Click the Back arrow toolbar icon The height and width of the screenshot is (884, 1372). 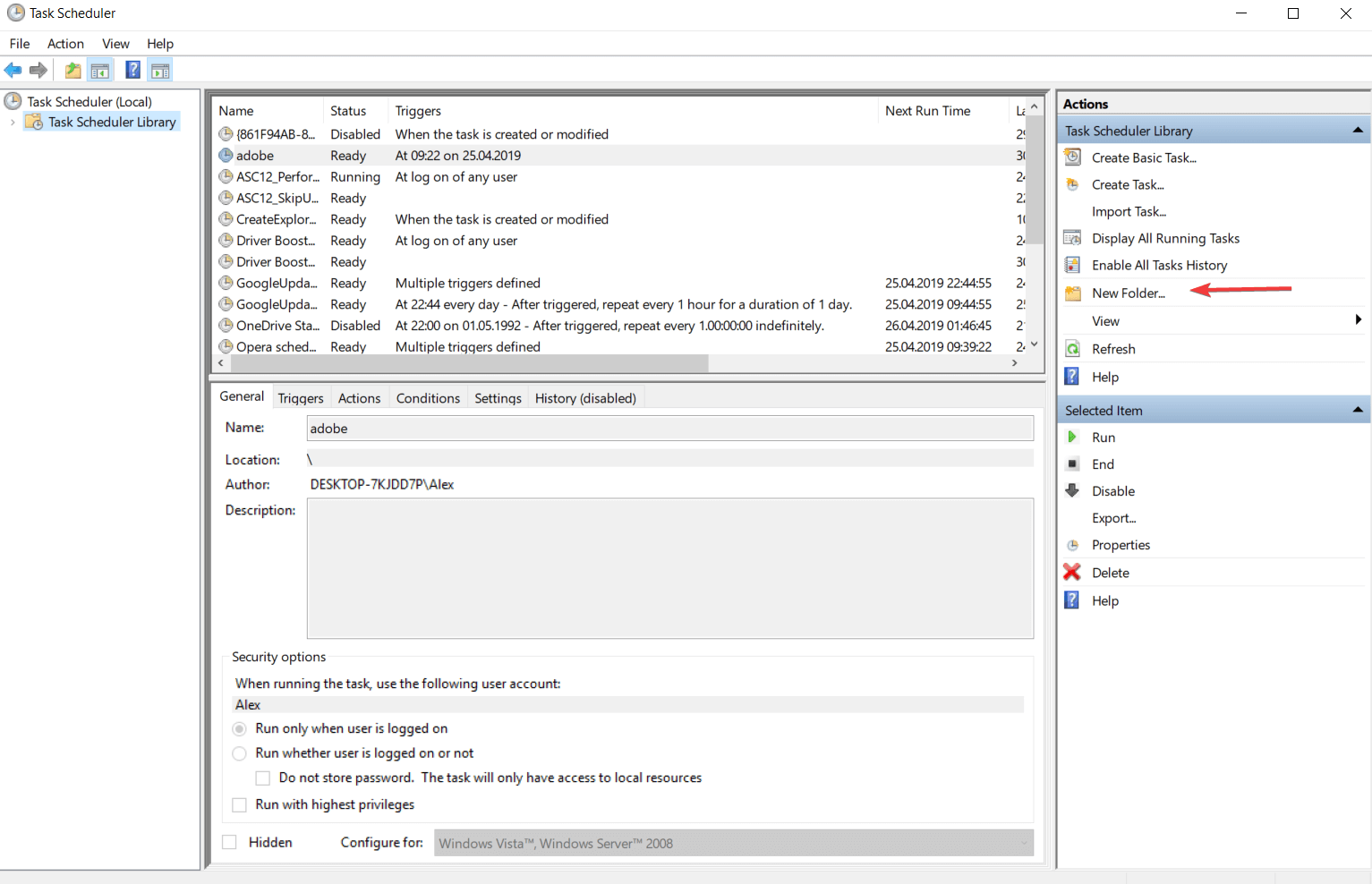tap(13, 70)
